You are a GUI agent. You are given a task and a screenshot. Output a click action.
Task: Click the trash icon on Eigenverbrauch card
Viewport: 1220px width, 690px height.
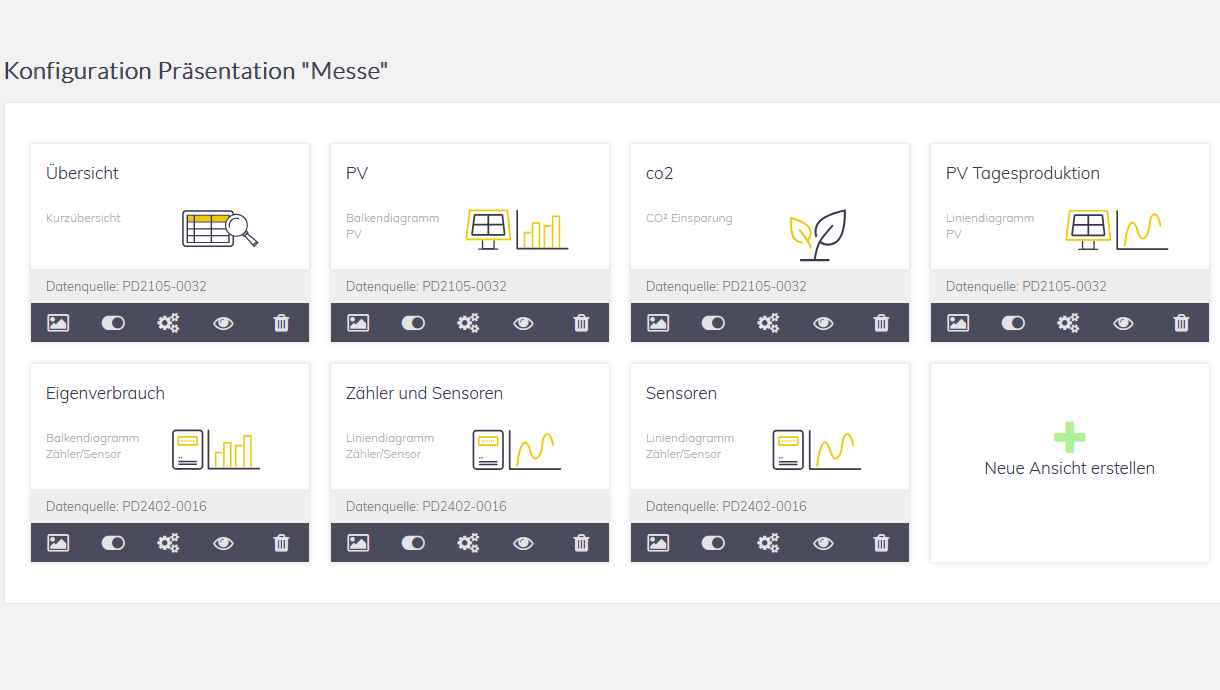[x=281, y=543]
